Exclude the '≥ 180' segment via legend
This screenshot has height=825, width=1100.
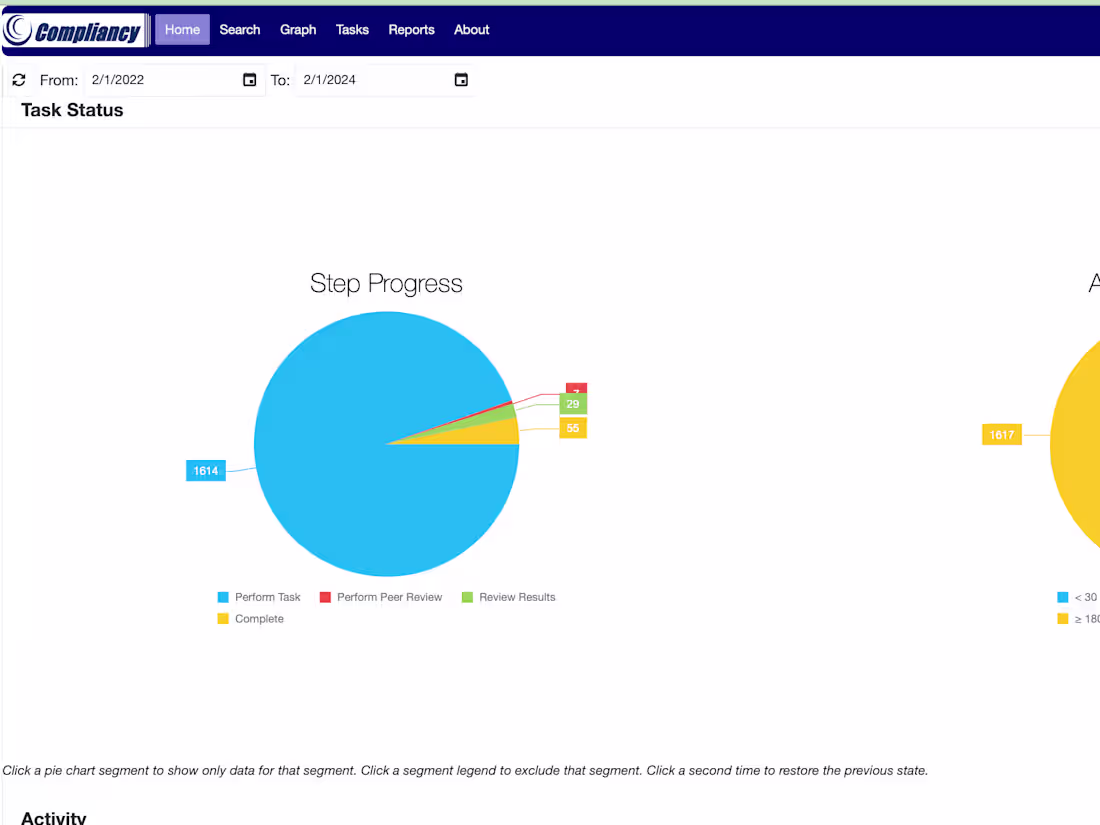pos(1083,618)
